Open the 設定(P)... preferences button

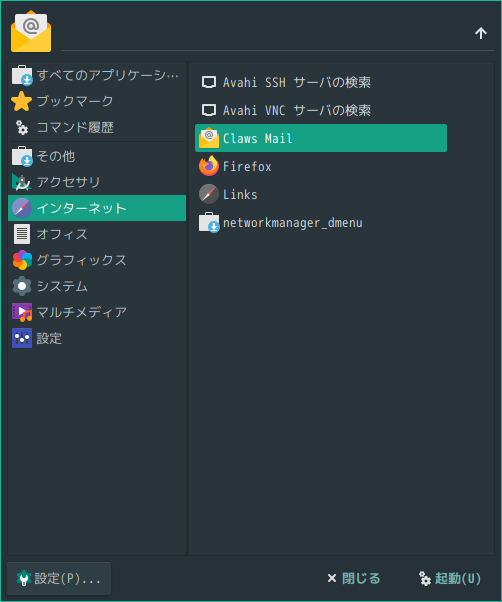click(x=59, y=578)
